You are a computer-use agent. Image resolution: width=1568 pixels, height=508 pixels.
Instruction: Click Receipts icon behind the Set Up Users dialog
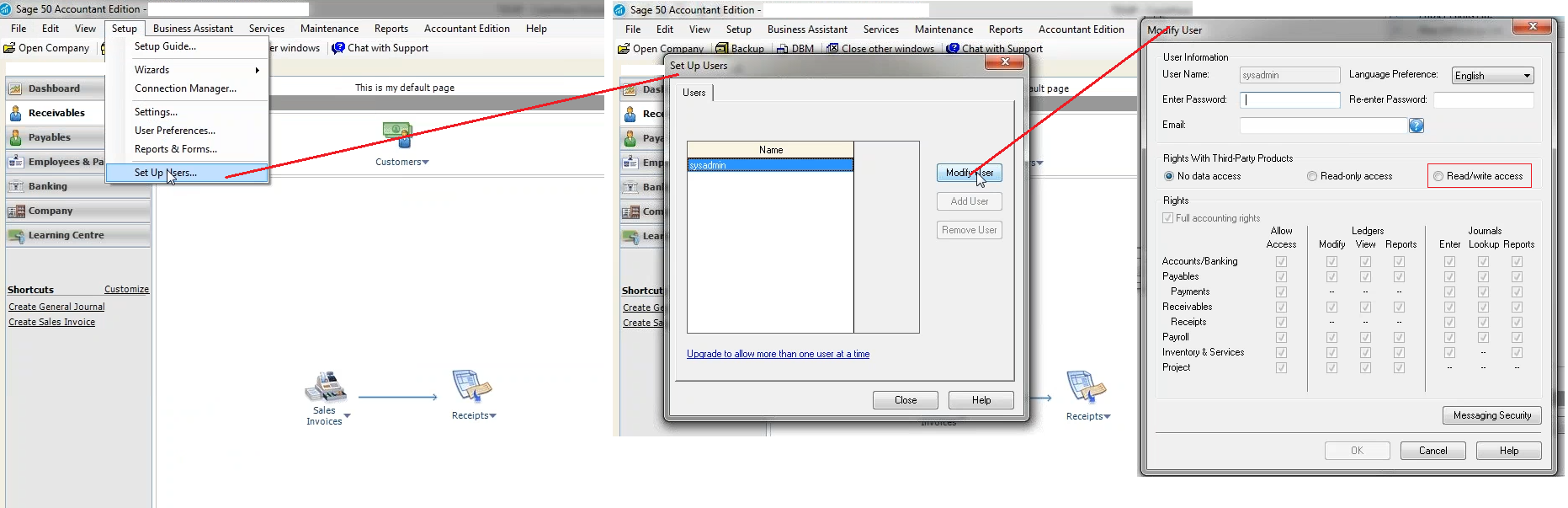pyautogui.click(x=1086, y=388)
